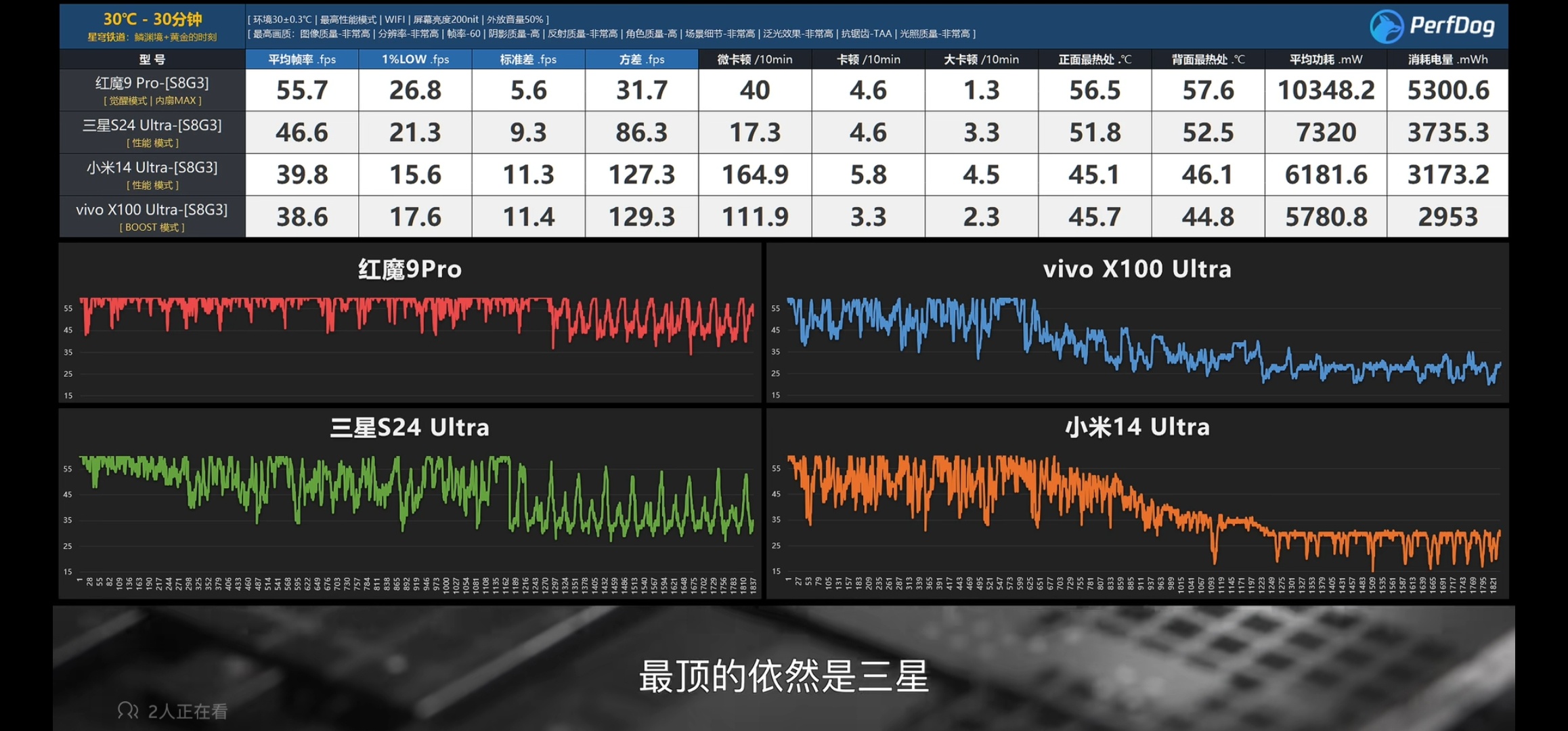Click the 86.3 variance value
This screenshot has height=731, width=1568.
(x=642, y=132)
